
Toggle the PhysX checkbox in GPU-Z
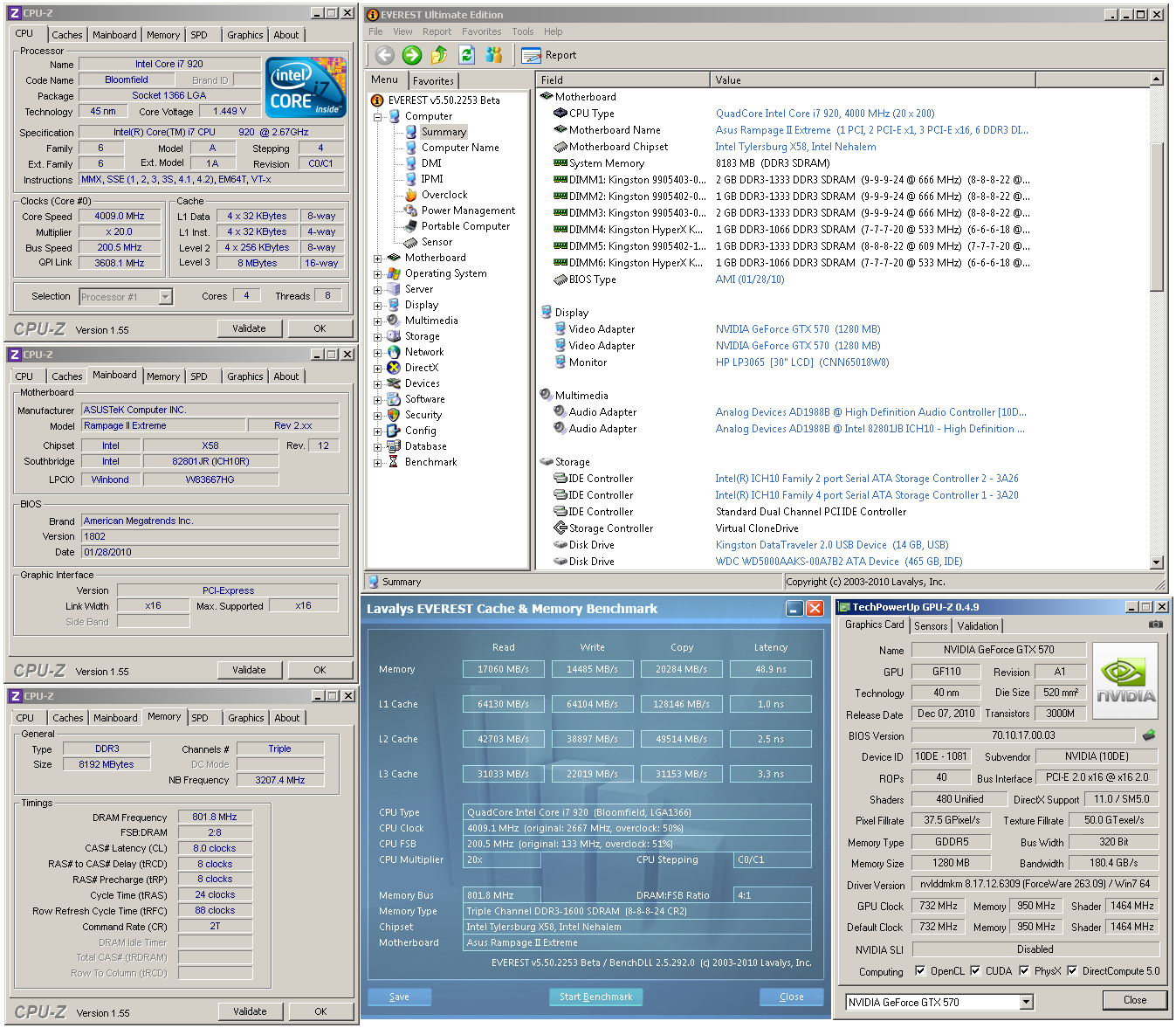1024,971
